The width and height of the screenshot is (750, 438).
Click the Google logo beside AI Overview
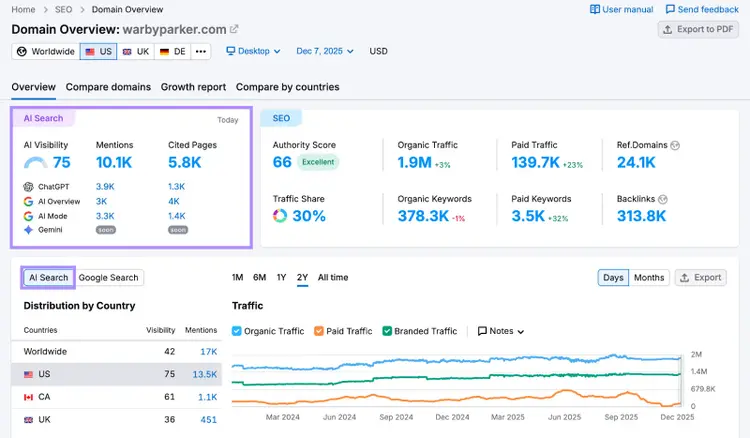coord(28,201)
